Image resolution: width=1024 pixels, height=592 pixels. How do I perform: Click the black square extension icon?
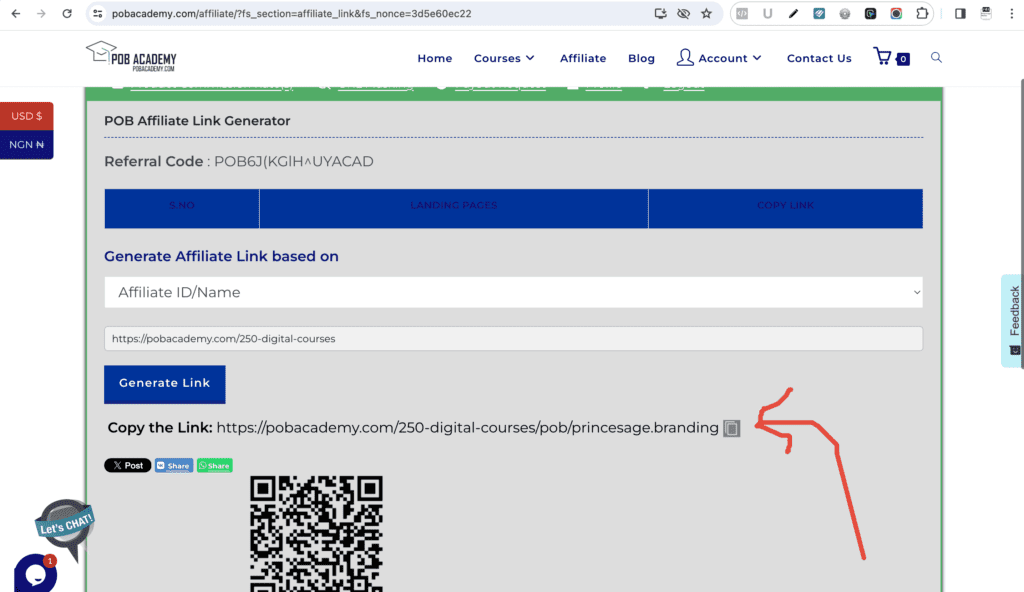pos(870,13)
